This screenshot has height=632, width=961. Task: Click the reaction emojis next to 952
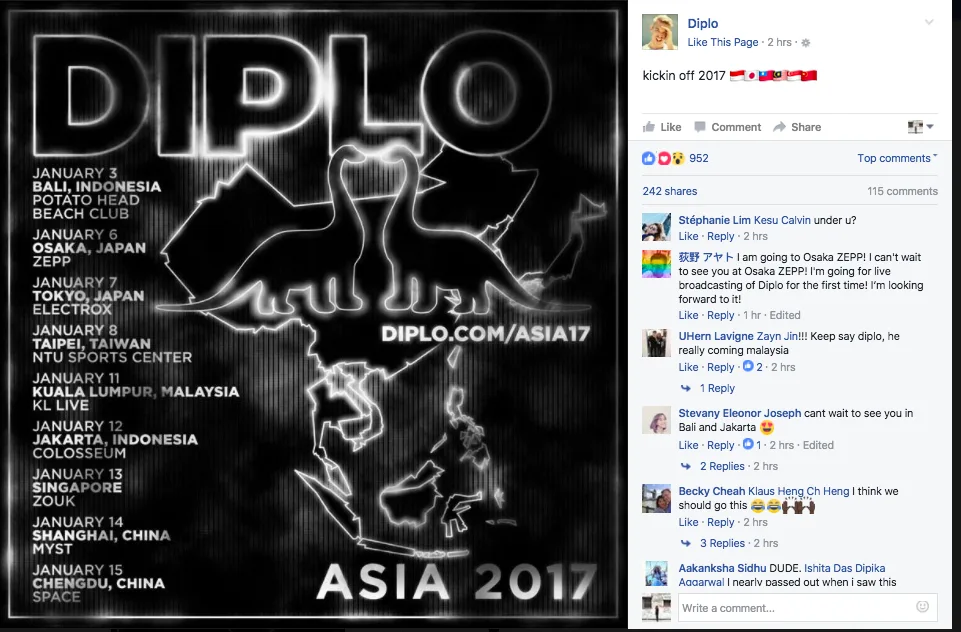[663, 158]
